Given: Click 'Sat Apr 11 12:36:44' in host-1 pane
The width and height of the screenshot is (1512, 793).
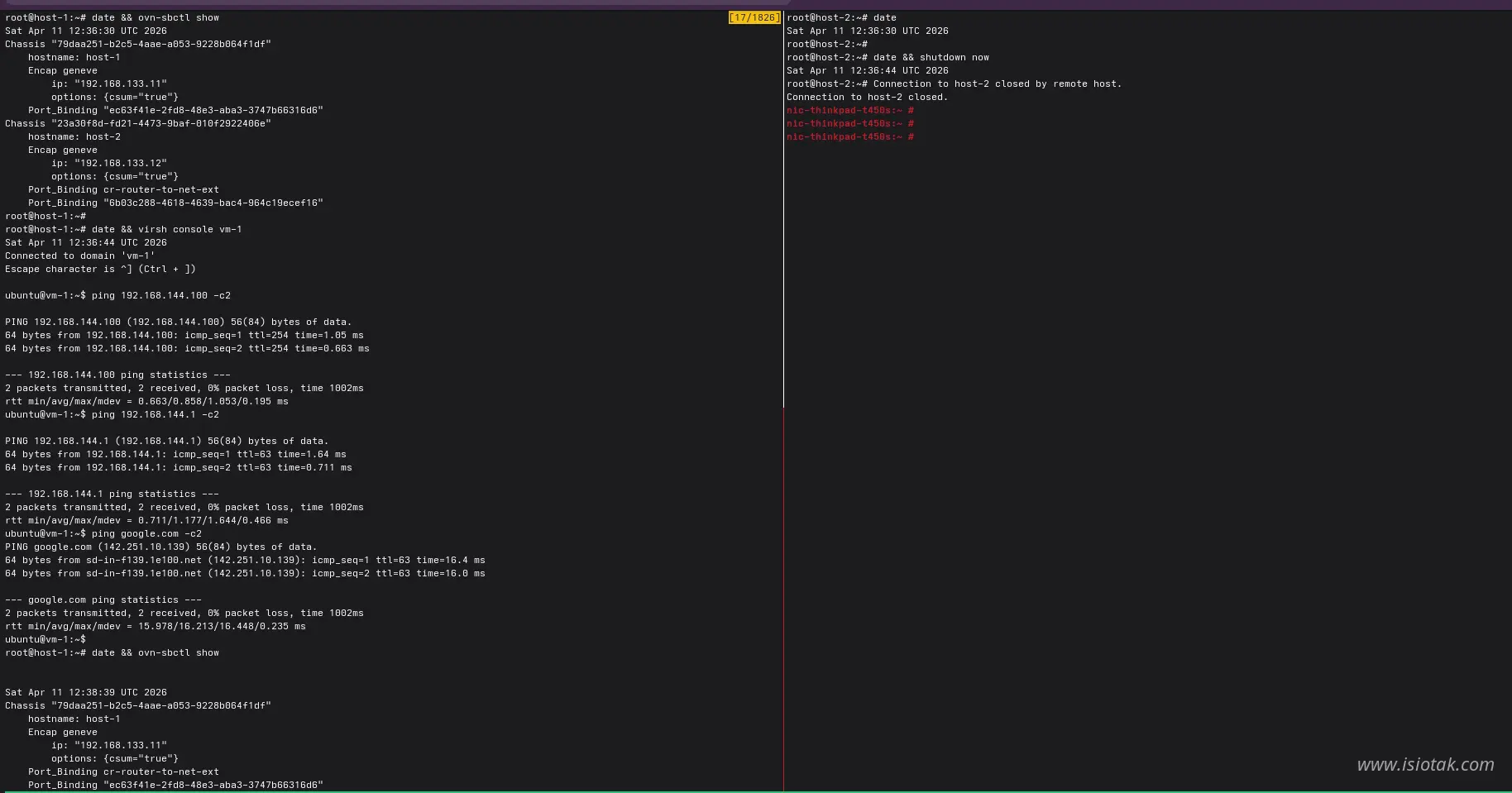Looking at the screenshot, I should click(x=86, y=242).
